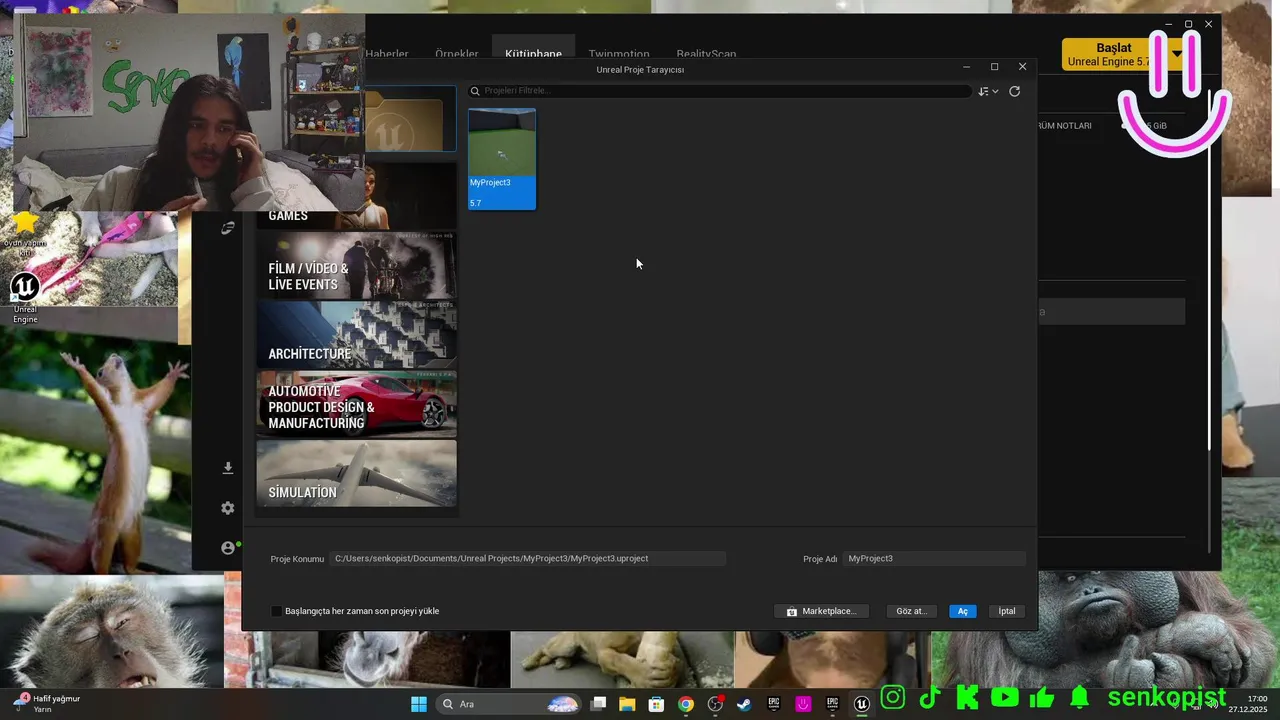Choose the Simulation category card

click(356, 473)
